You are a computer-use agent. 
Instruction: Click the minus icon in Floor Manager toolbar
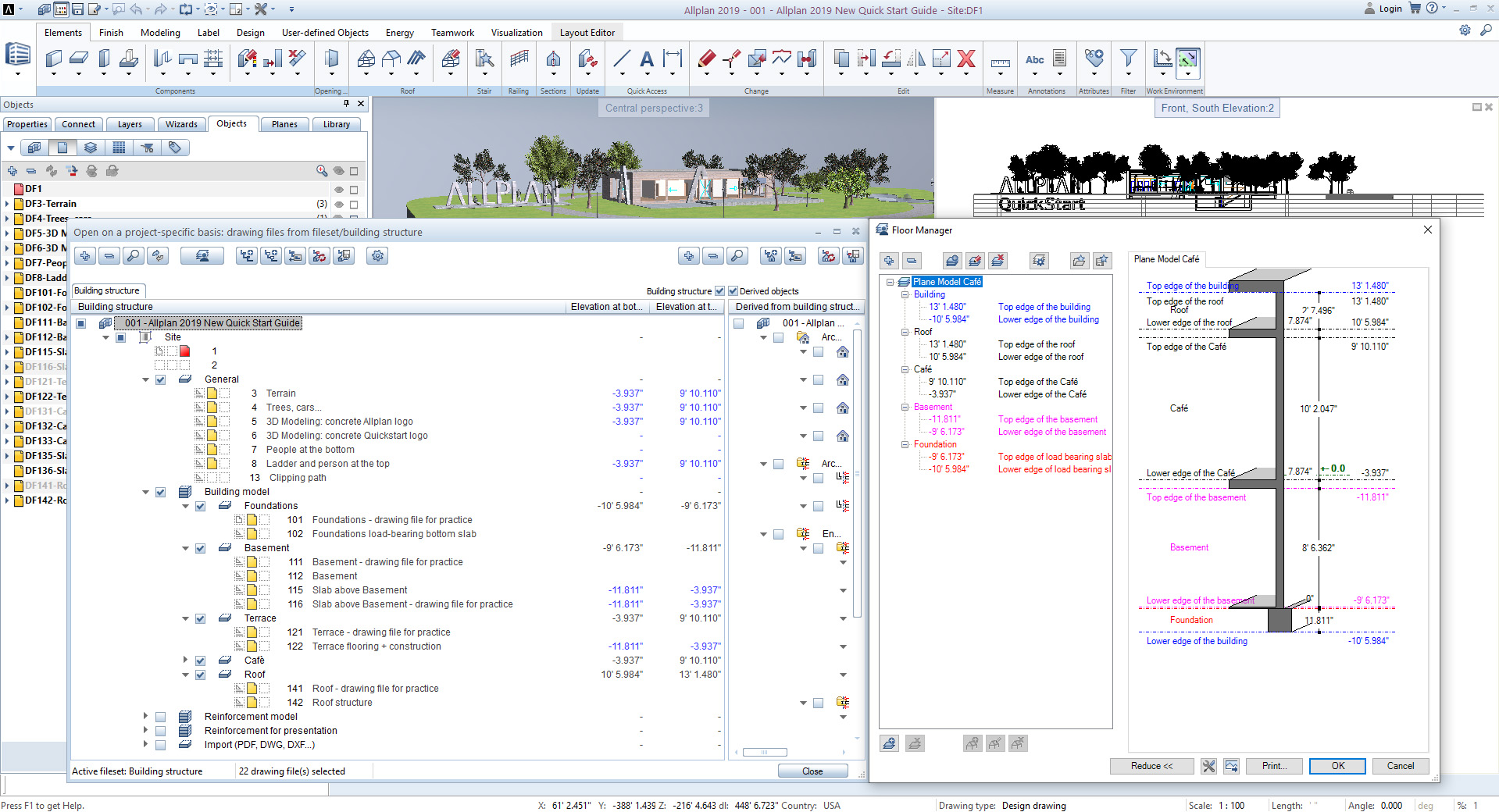click(x=912, y=261)
